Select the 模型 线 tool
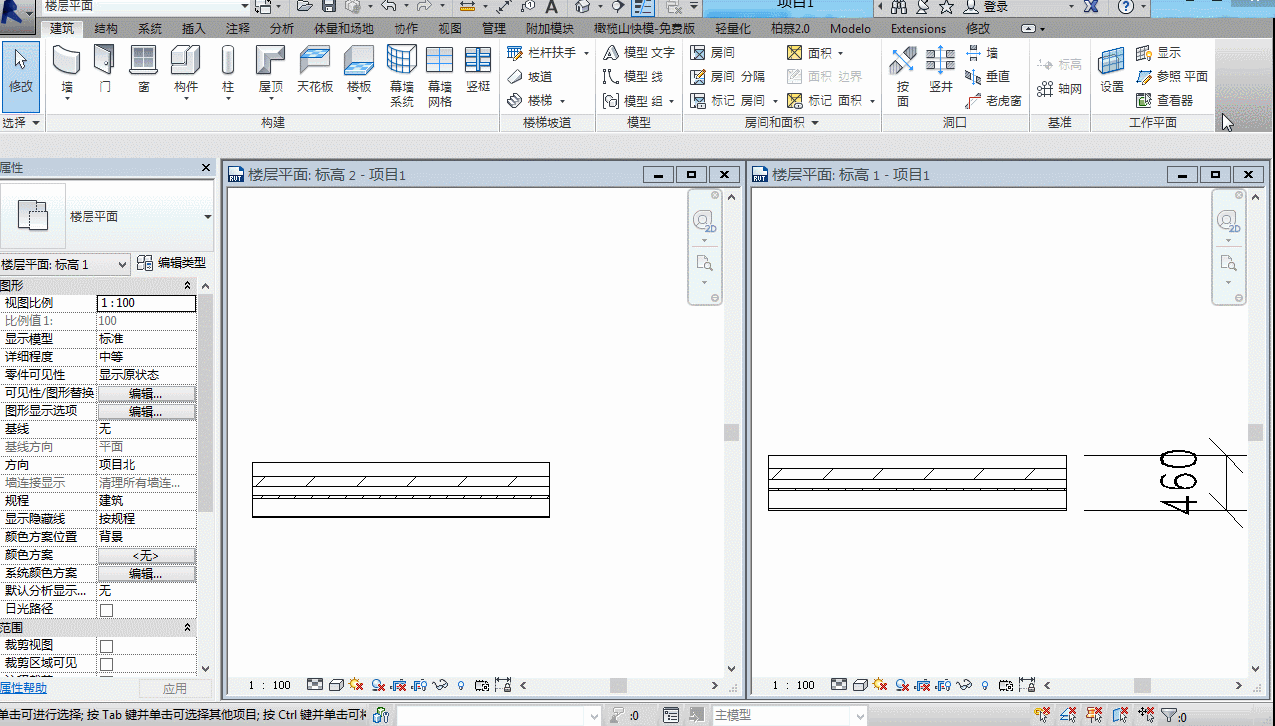Screen dimensions: 1275x726 [634, 76]
